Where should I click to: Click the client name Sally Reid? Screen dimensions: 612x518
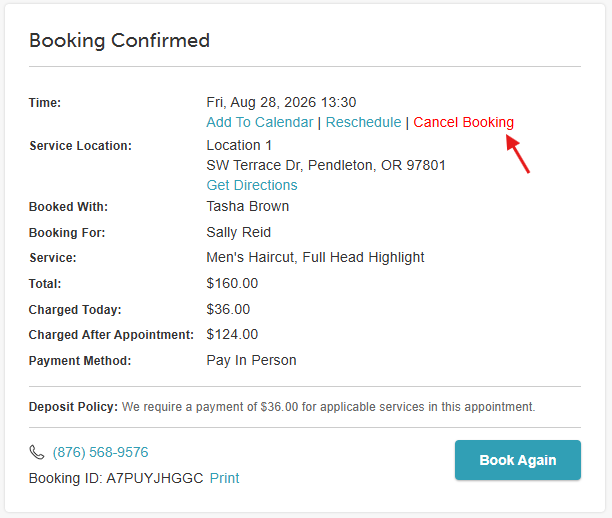pyautogui.click(x=238, y=232)
